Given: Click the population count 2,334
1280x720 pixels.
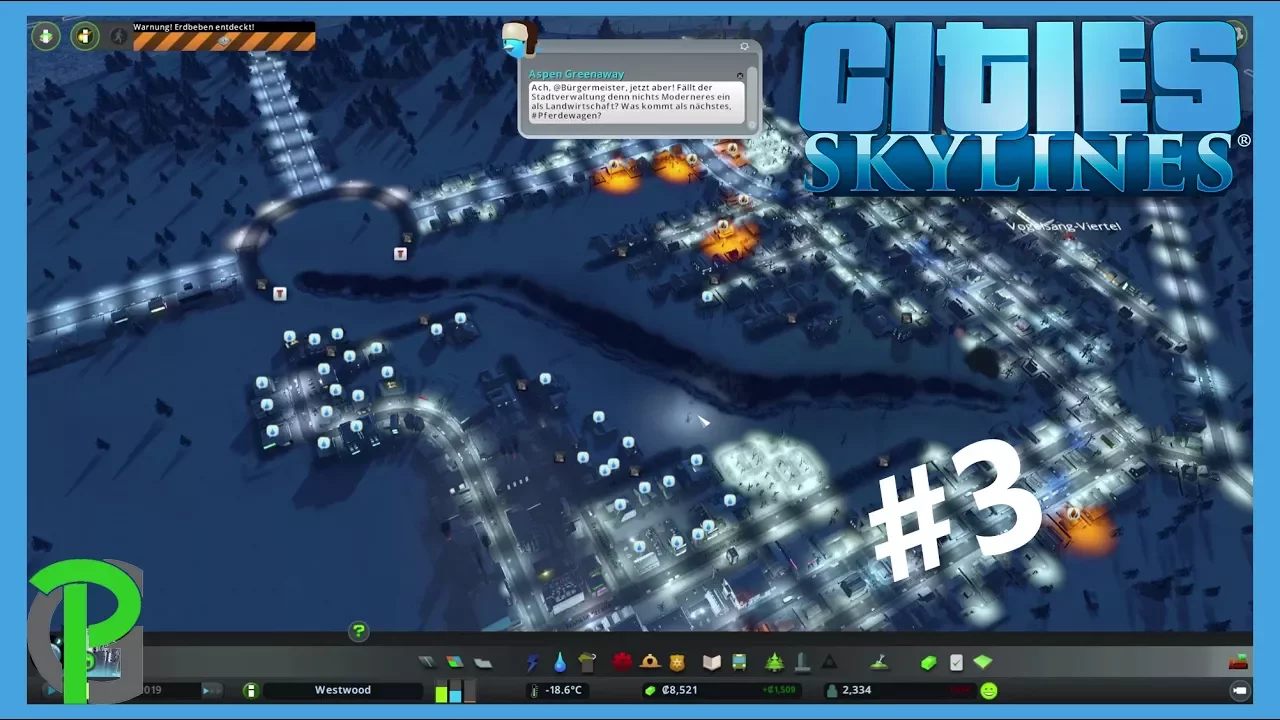Looking at the screenshot, I should tap(856, 690).
